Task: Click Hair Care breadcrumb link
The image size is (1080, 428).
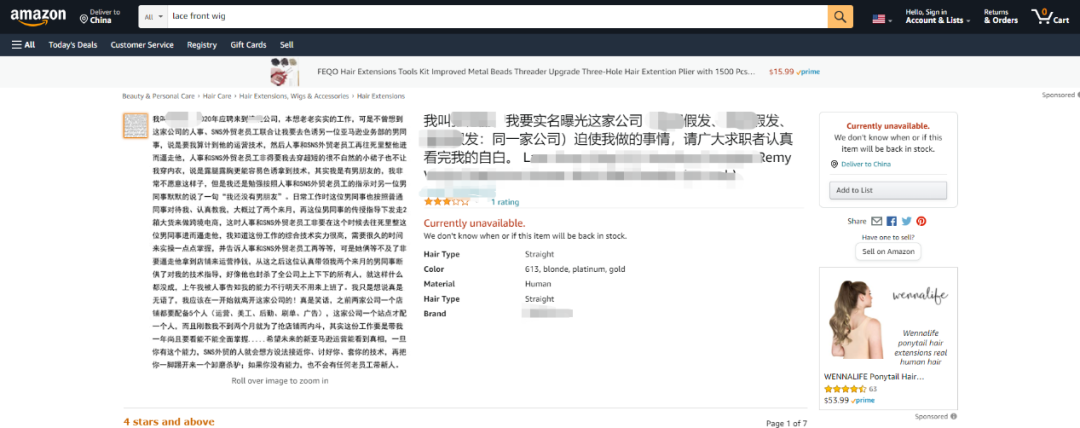Action: tap(217, 96)
